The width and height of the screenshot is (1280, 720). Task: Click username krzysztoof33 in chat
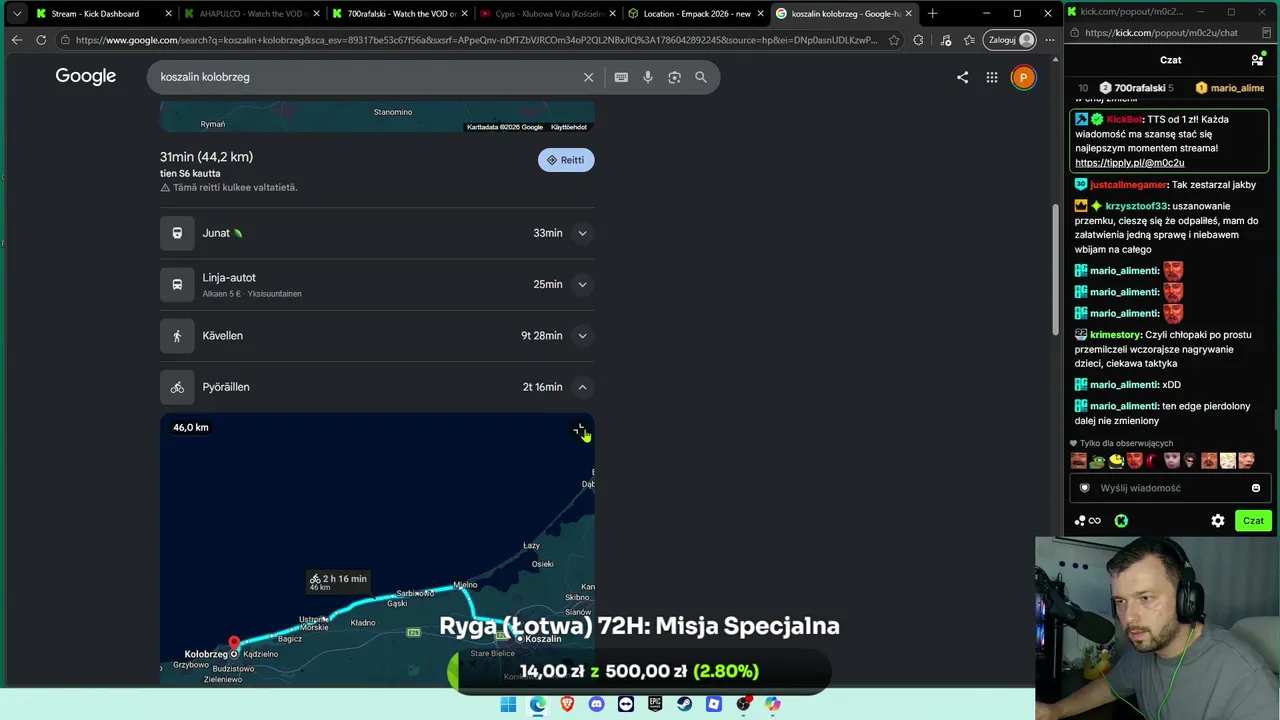pyautogui.click(x=1137, y=206)
